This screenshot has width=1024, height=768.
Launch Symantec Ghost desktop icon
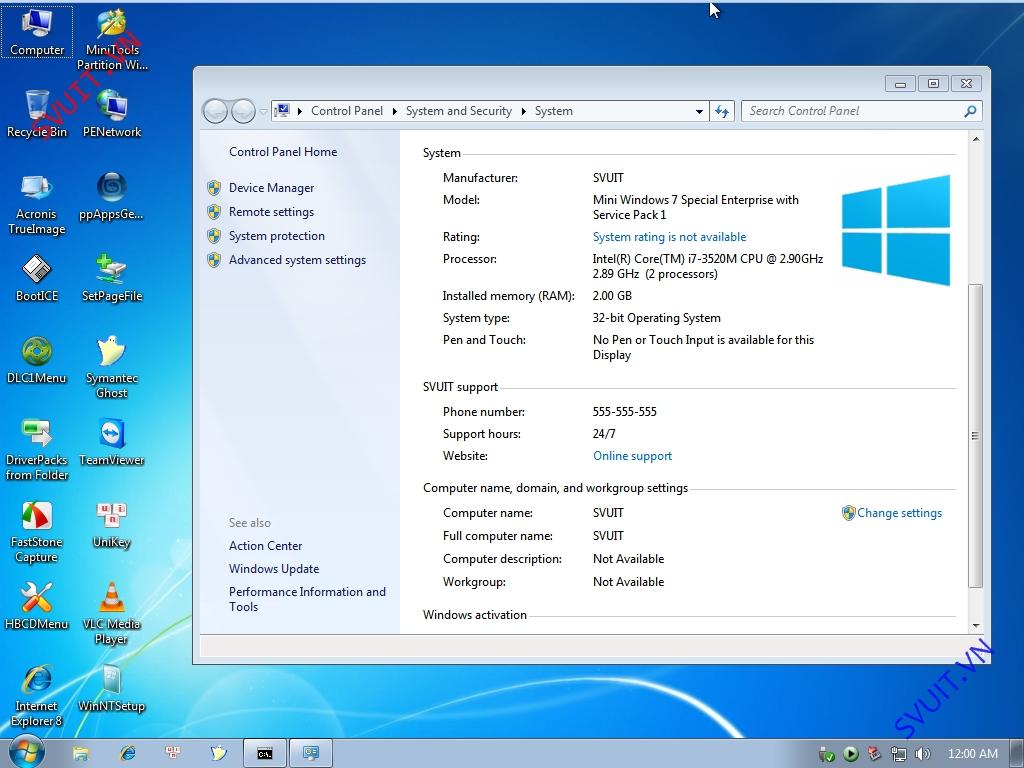tap(112, 367)
